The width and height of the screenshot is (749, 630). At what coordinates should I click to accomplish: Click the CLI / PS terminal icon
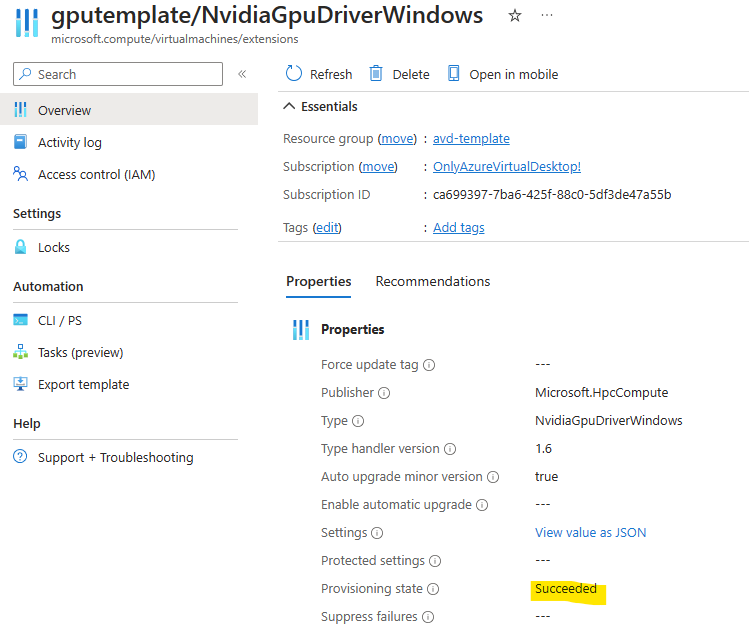pyautogui.click(x=20, y=320)
